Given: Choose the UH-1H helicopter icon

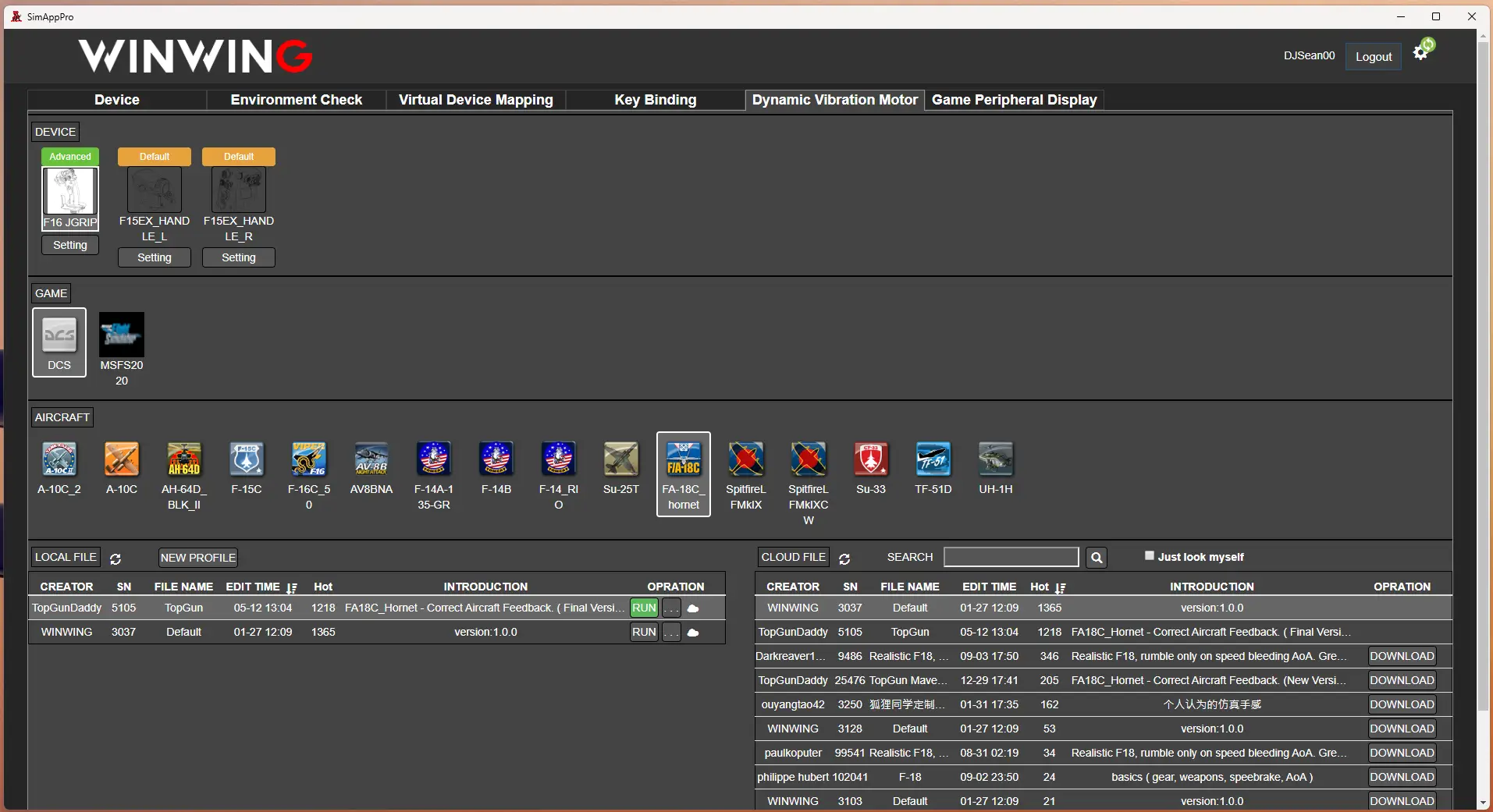Looking at the screenshot, I should (x=996, y=459).
